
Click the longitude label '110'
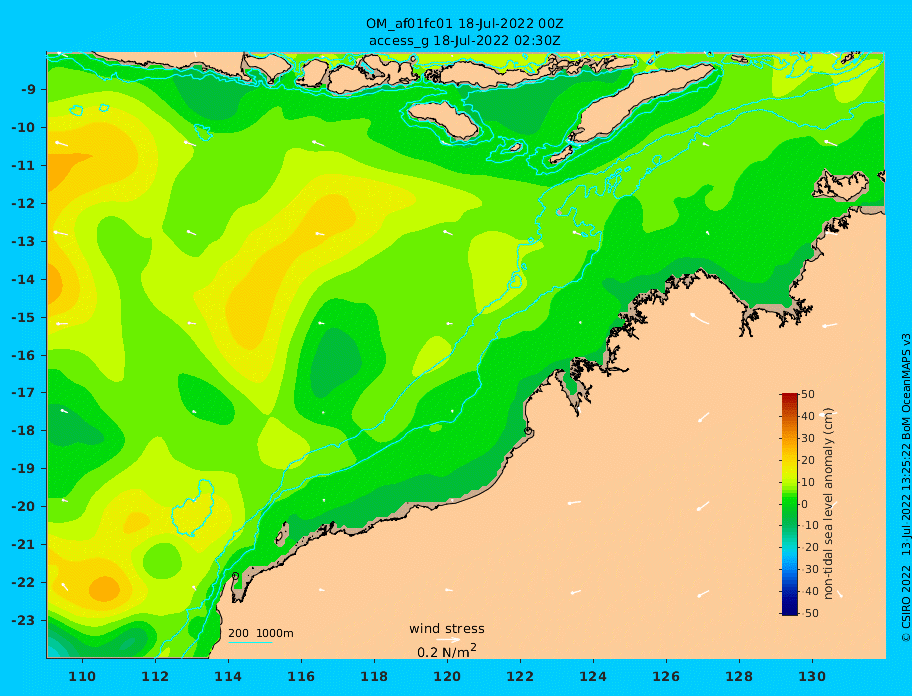coord(82,676)
